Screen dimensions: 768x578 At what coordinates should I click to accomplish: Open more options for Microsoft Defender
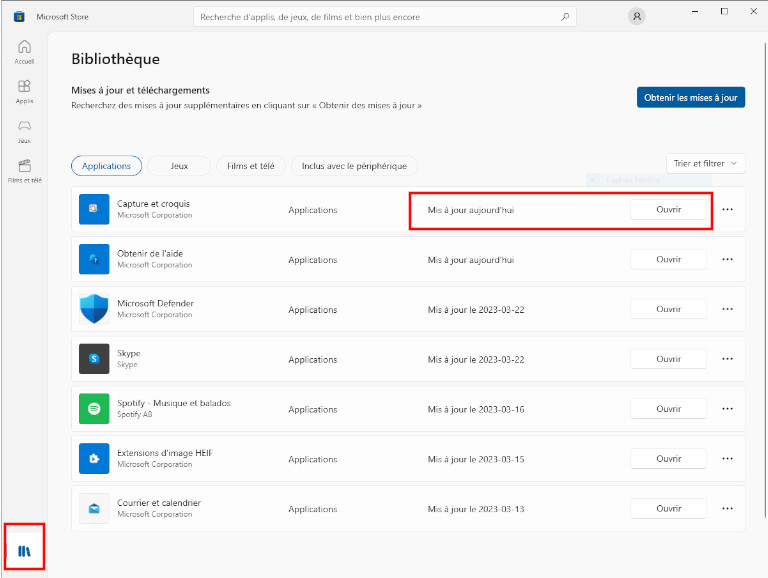727,309
